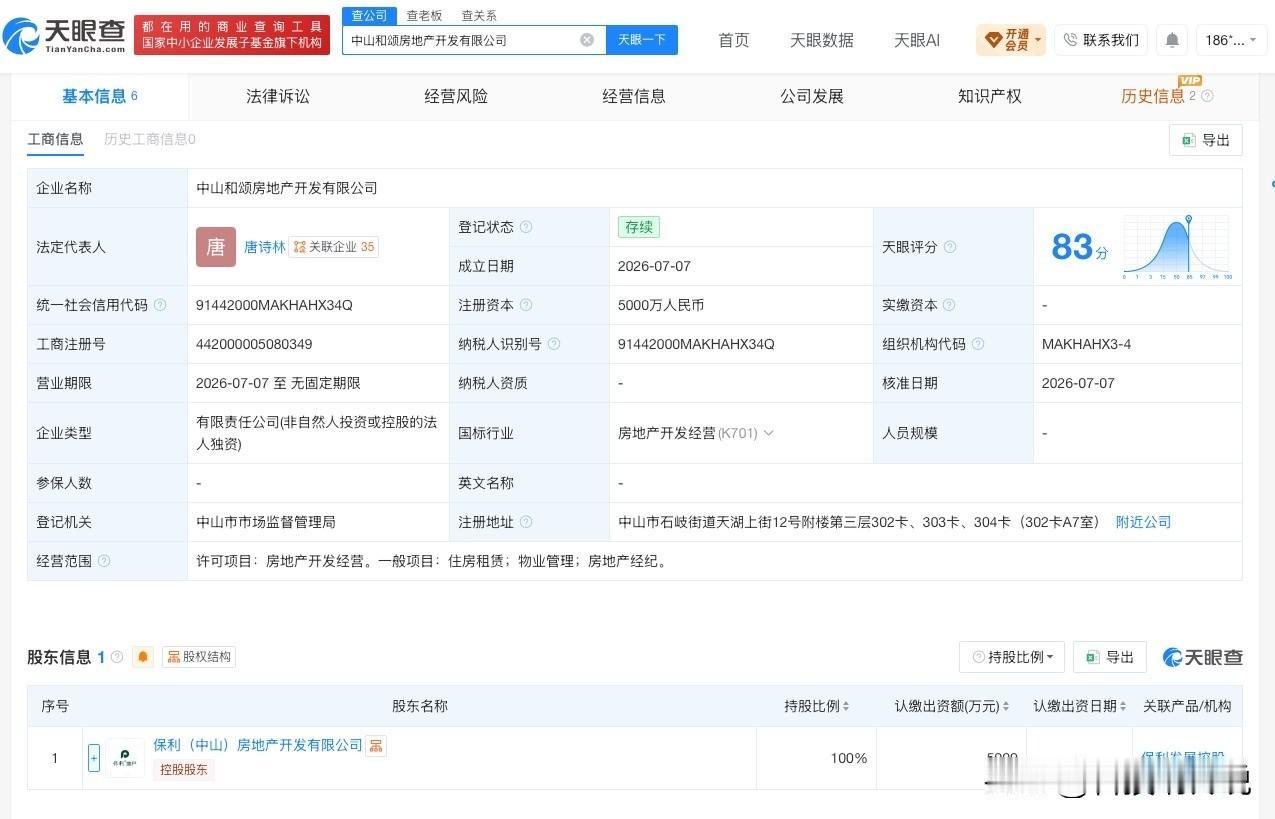Click the help icon beside 登记状态

[x=526, y=227]
